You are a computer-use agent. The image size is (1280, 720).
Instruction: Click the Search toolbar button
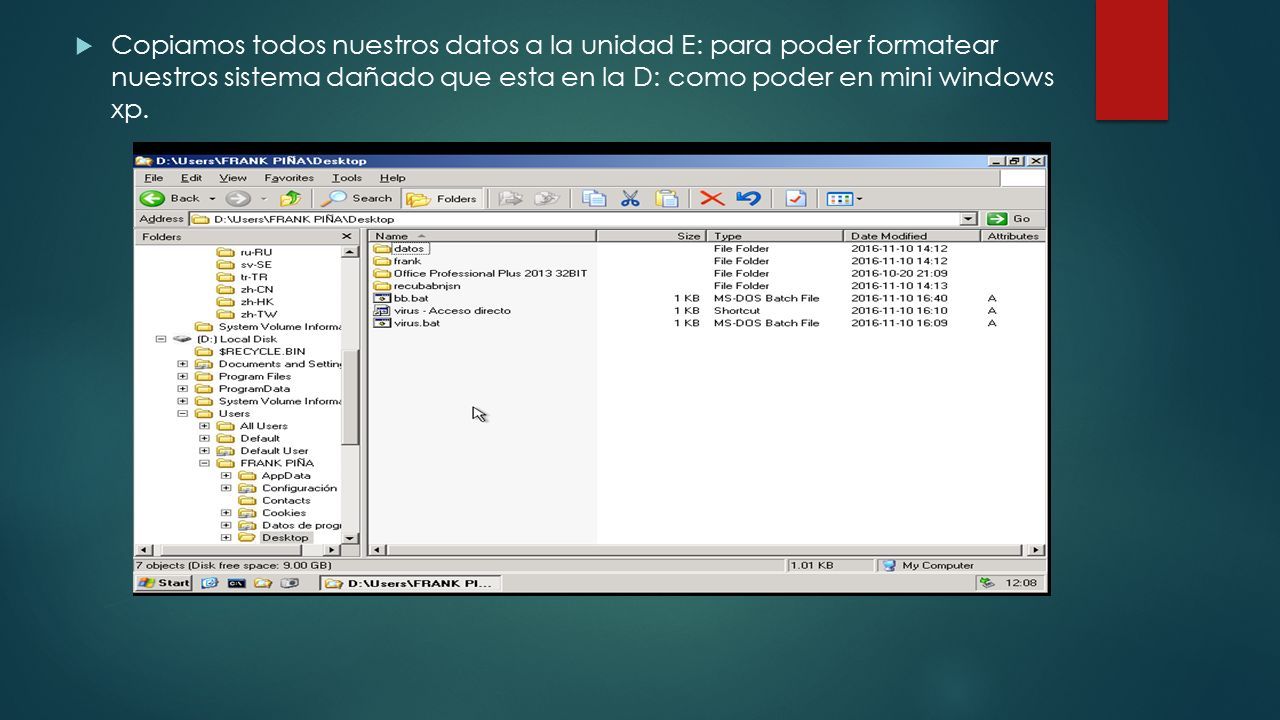(357, 198)
